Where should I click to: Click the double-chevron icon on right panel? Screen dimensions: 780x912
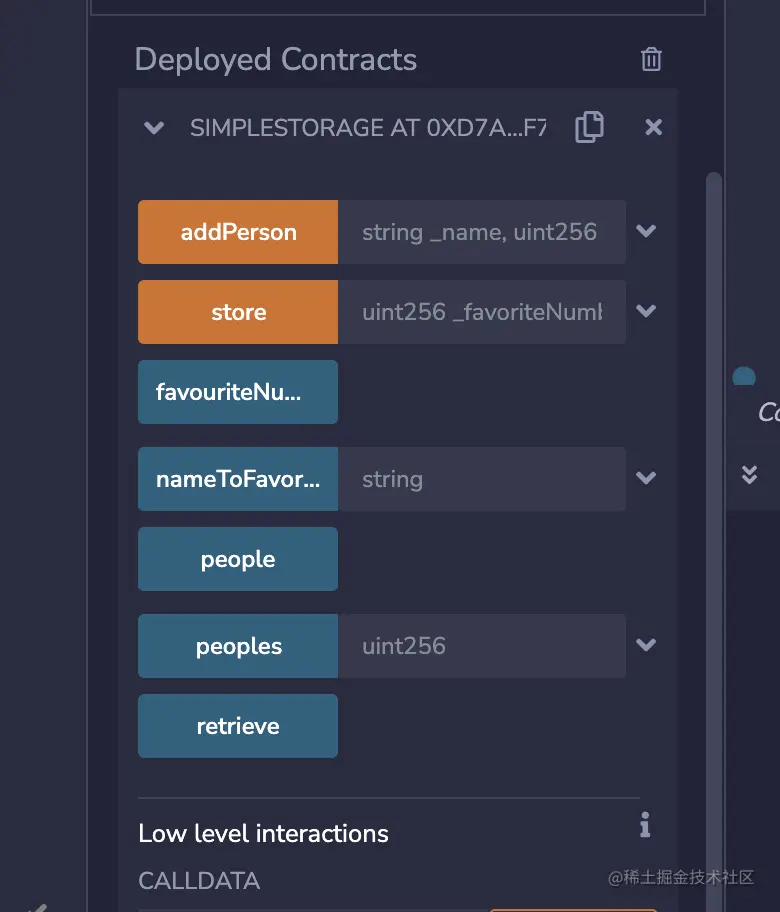tap(749, 474)
